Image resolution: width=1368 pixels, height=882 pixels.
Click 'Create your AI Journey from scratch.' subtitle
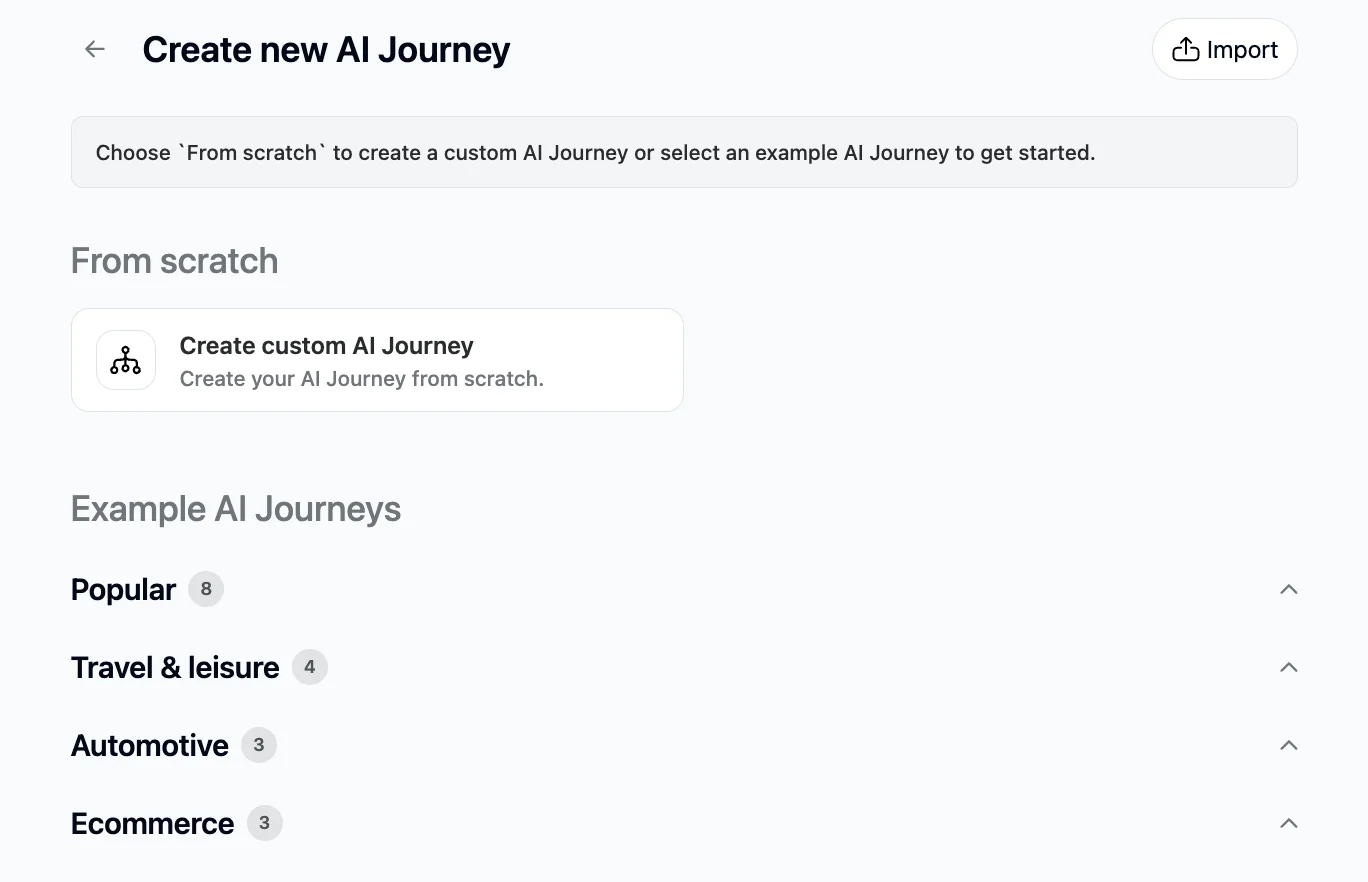coord(362,379)
